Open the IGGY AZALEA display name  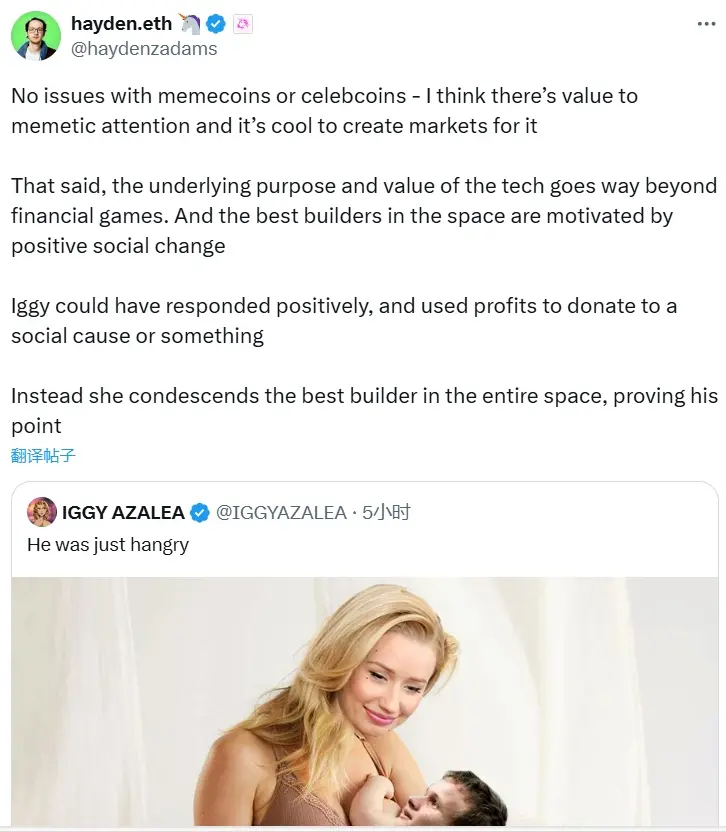[123, 513]
